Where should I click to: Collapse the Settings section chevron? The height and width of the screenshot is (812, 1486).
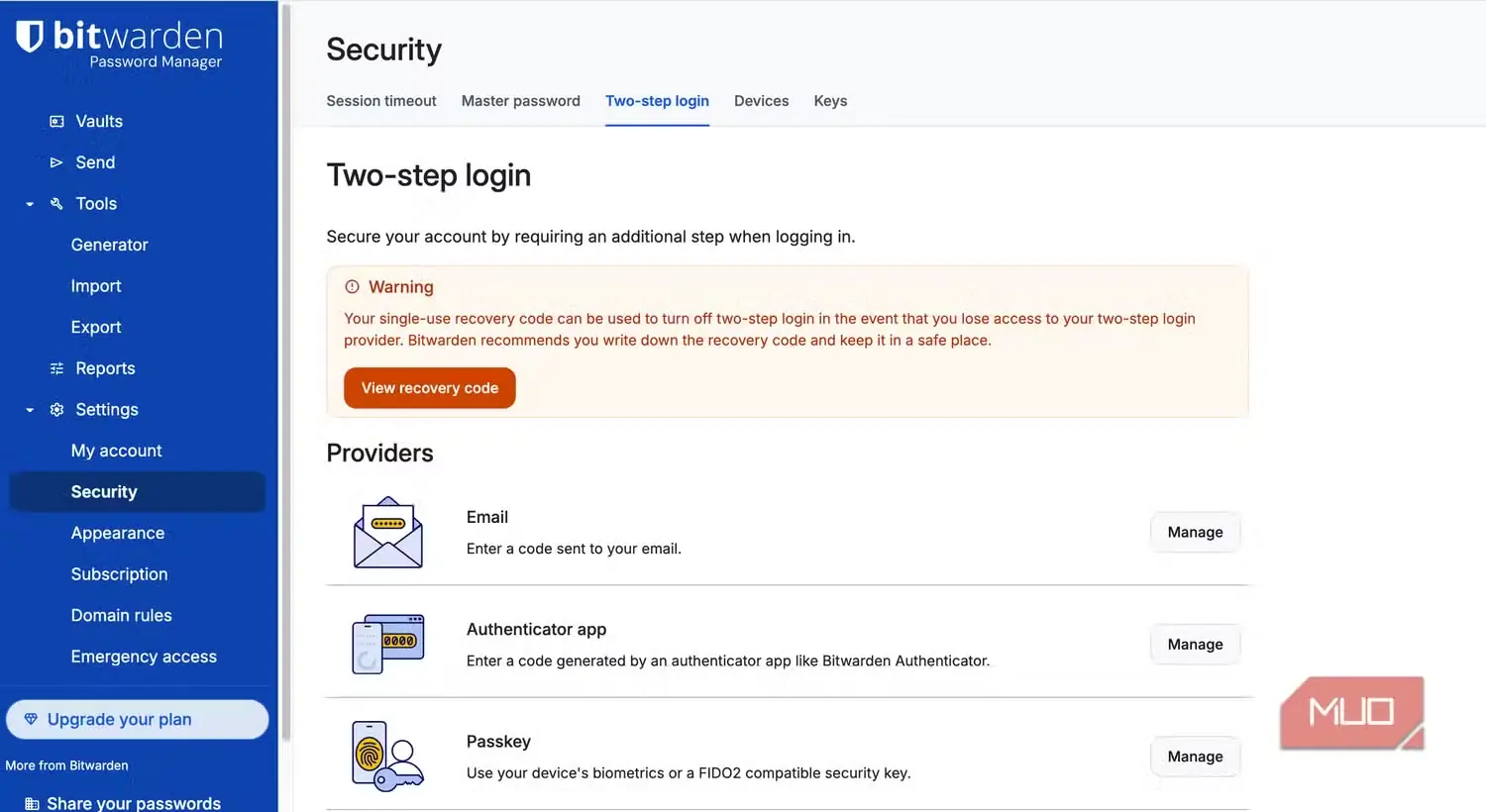click(30, 410)
